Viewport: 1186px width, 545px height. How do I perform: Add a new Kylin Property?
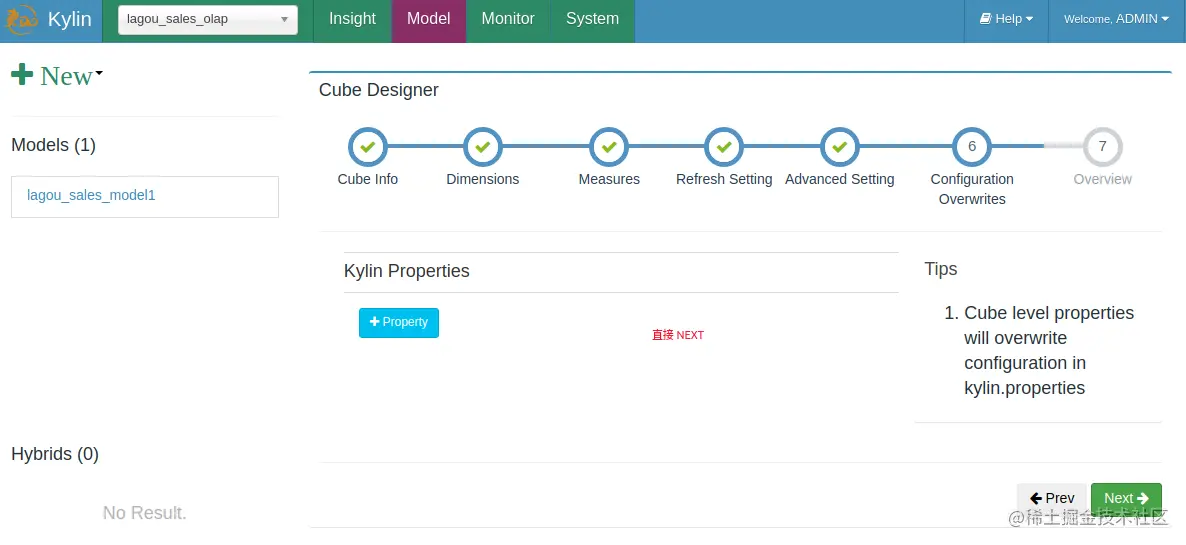(x=399, y=323)
